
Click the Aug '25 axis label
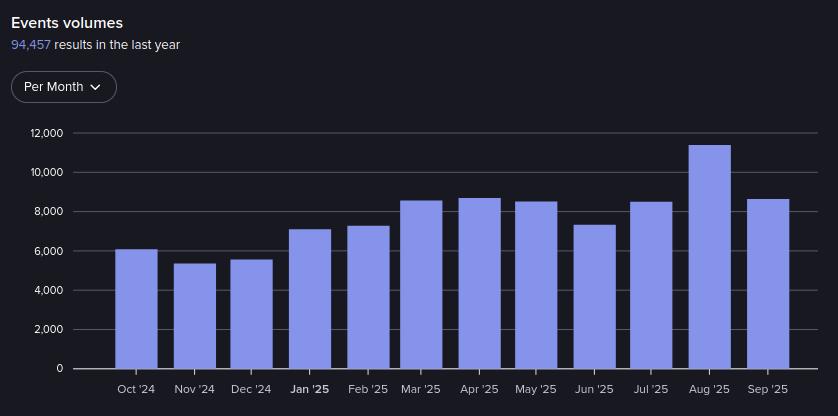tap(709, 389)
